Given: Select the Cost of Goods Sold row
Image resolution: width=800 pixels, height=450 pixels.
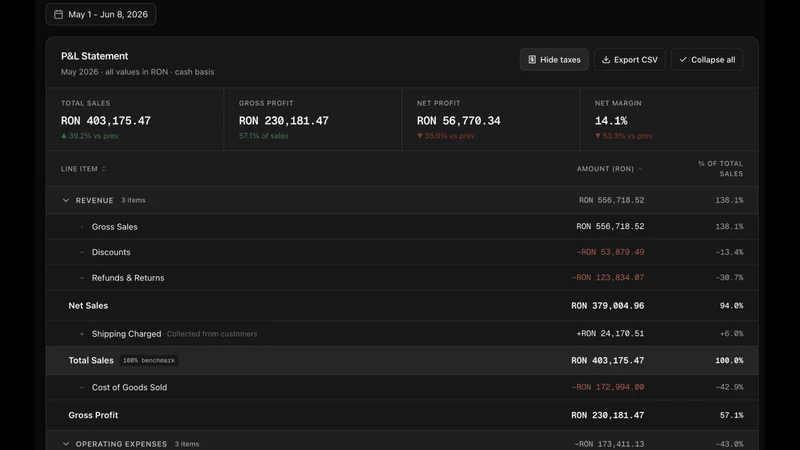Looking at the screenshot, I should click(402, 387).
